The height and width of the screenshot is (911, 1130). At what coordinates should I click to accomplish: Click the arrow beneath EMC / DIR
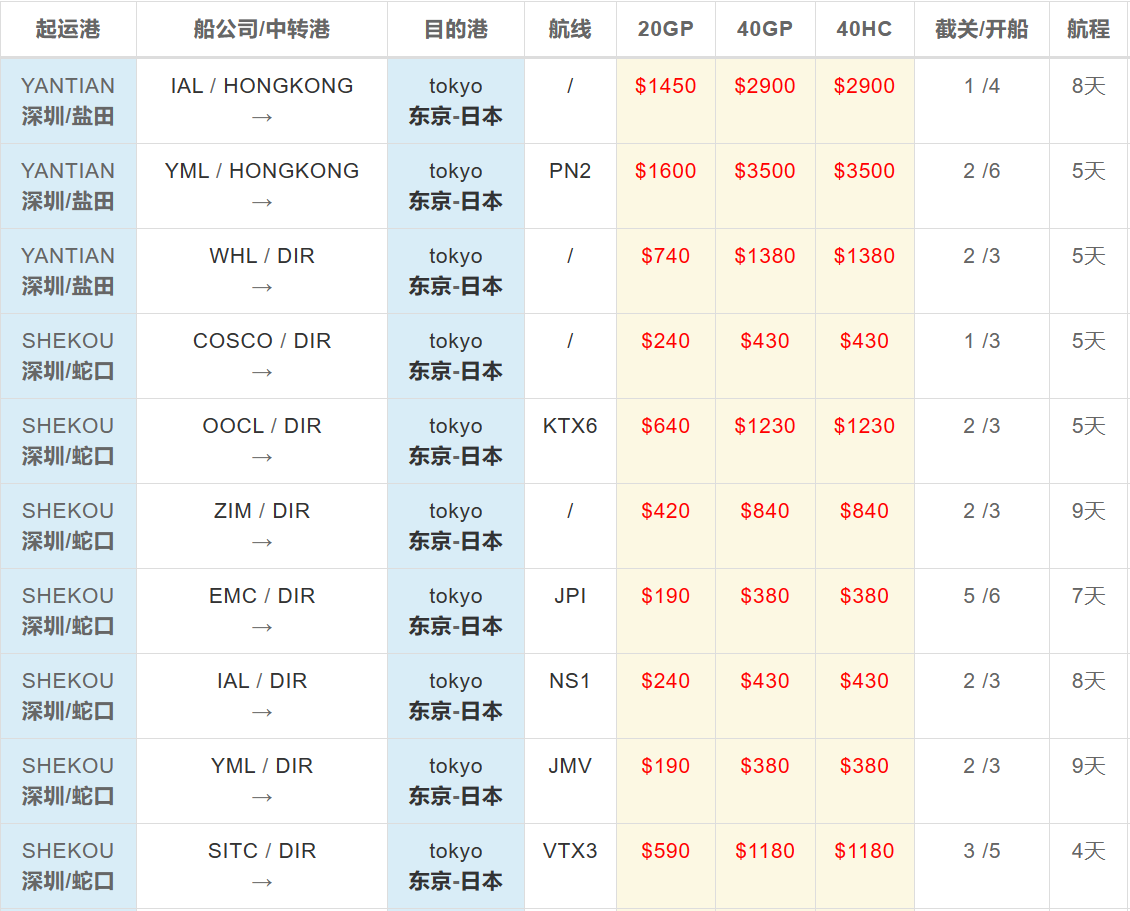pos(262,627)
